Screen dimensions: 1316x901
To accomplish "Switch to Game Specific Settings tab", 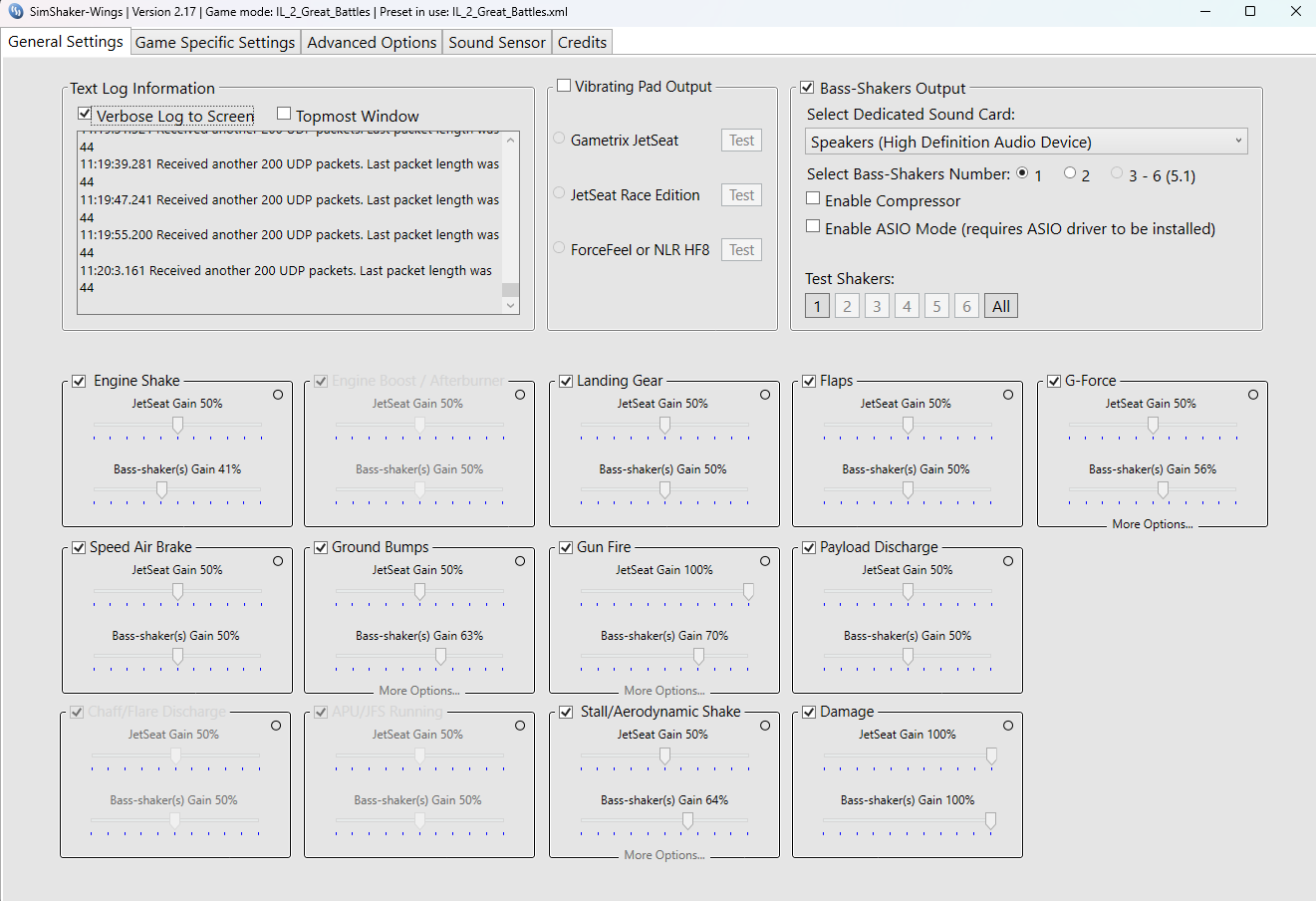I will pos(215,42).
